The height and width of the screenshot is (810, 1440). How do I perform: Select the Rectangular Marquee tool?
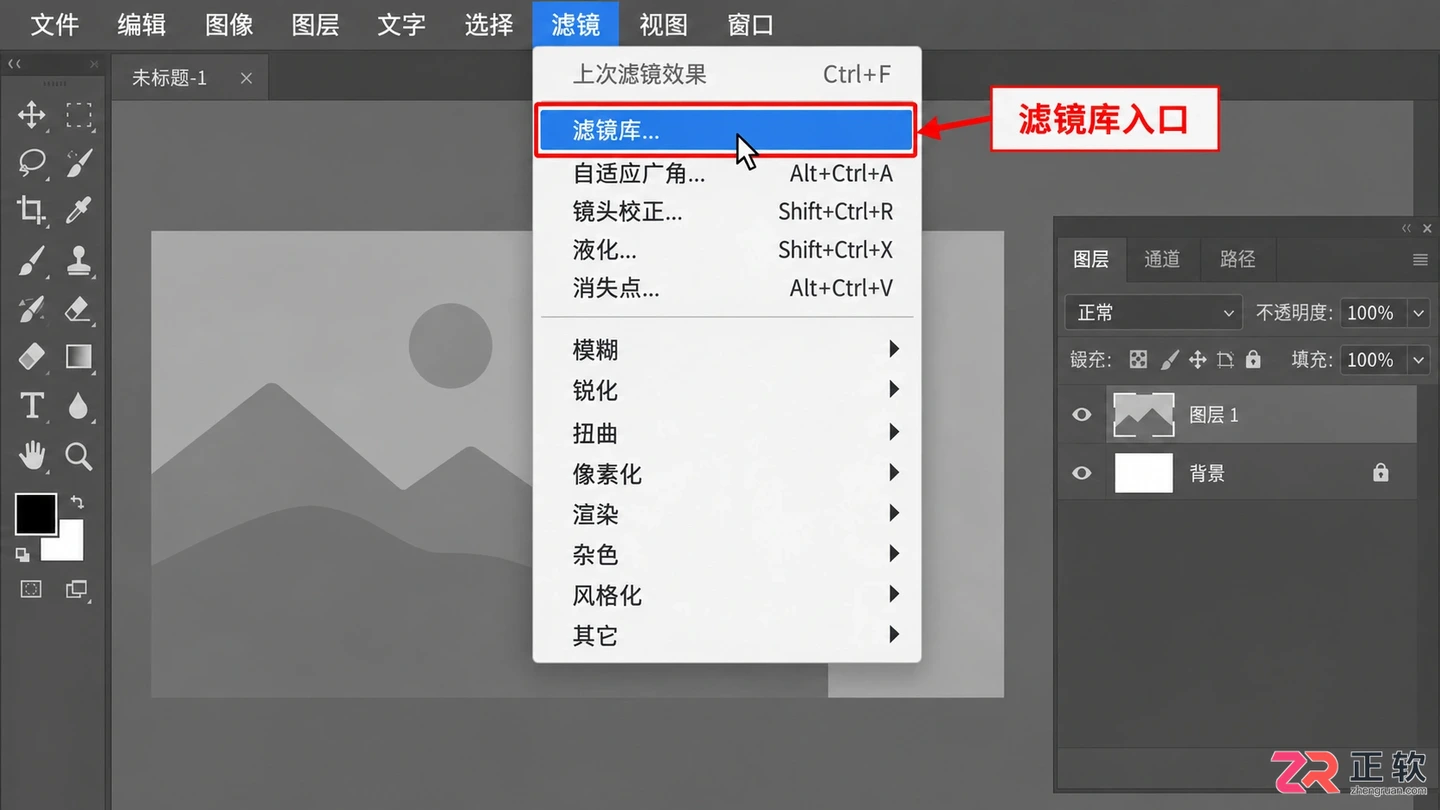pyautogui.click(x=79, y=114)
